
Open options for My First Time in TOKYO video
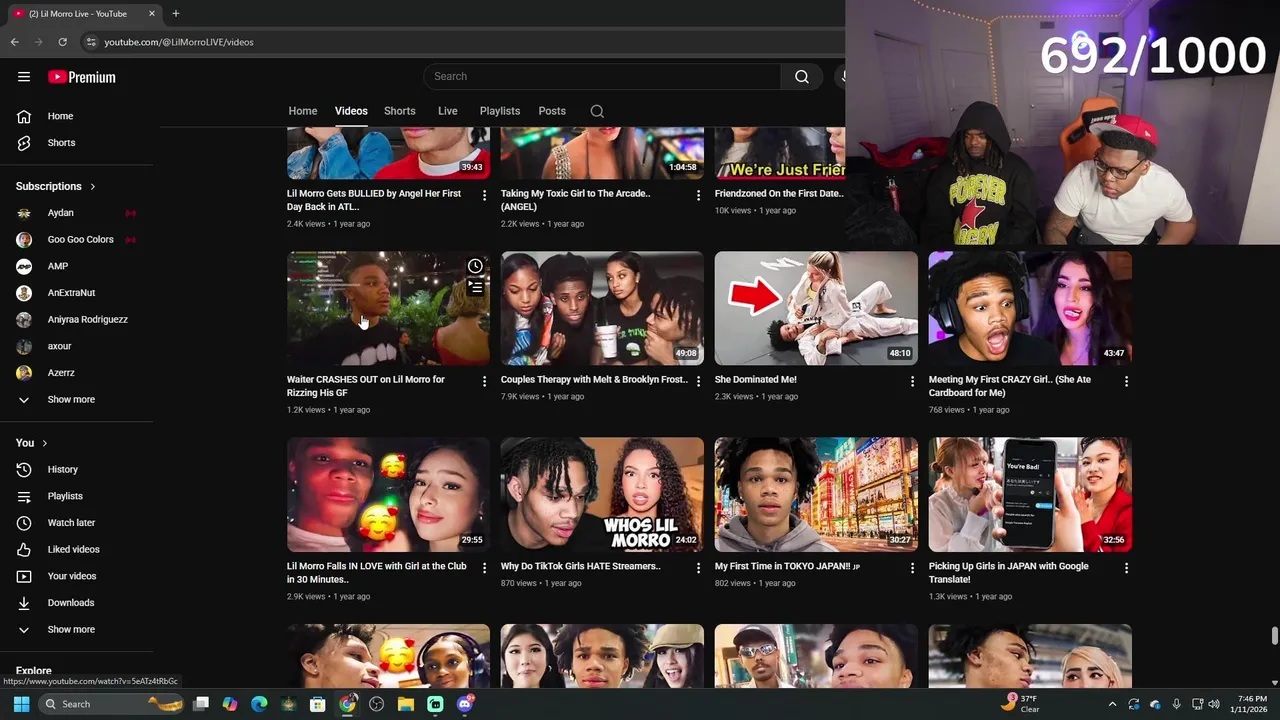pos(912,567)
